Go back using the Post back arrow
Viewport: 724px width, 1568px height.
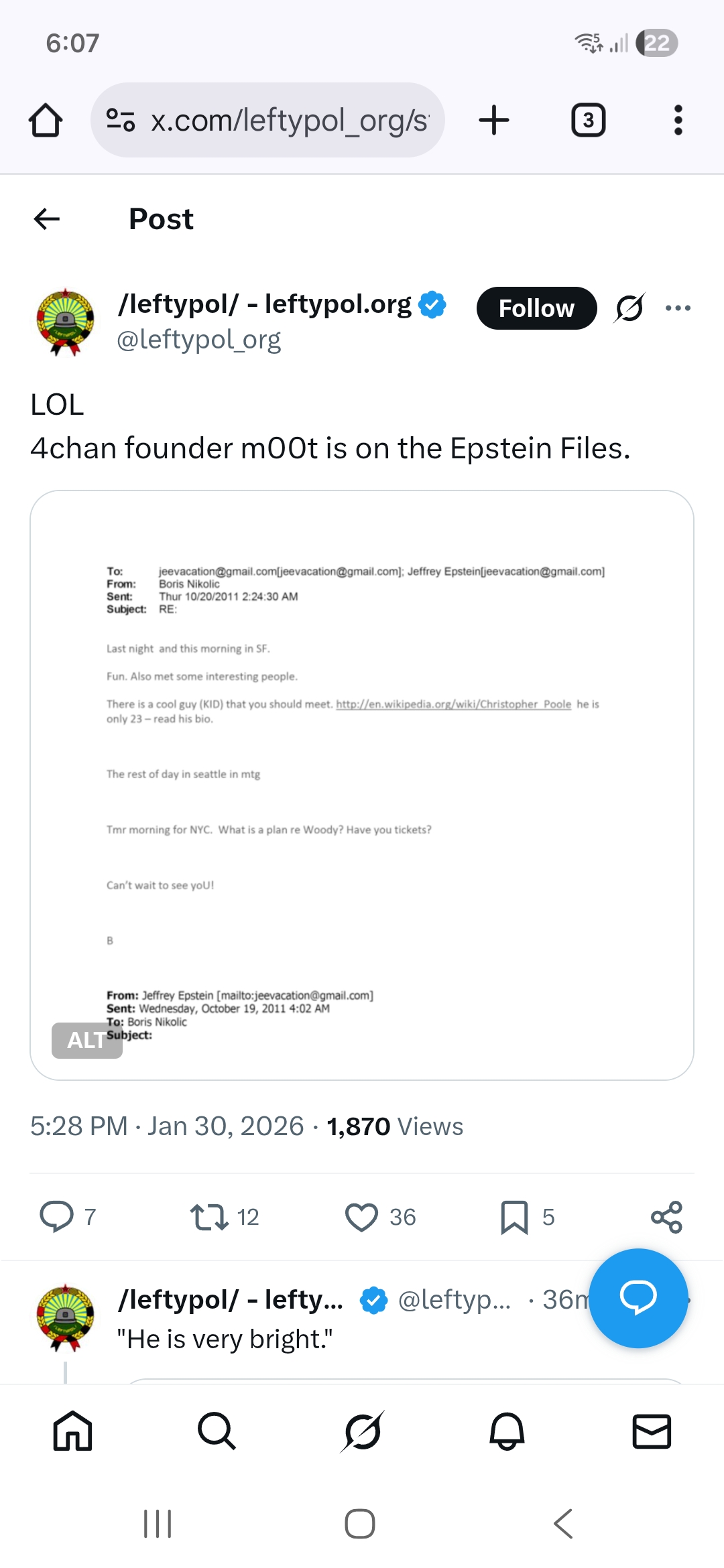pos(47,218)
